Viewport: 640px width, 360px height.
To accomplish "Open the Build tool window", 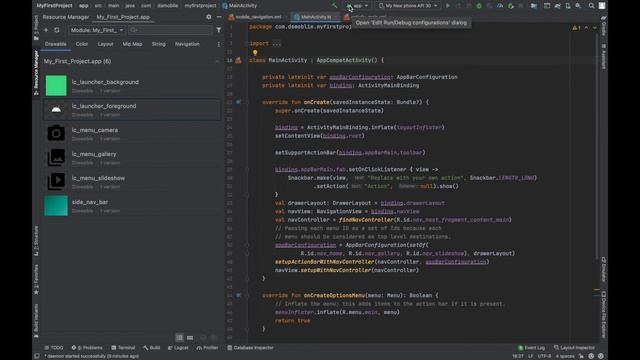I will click(x=152, y=348).
